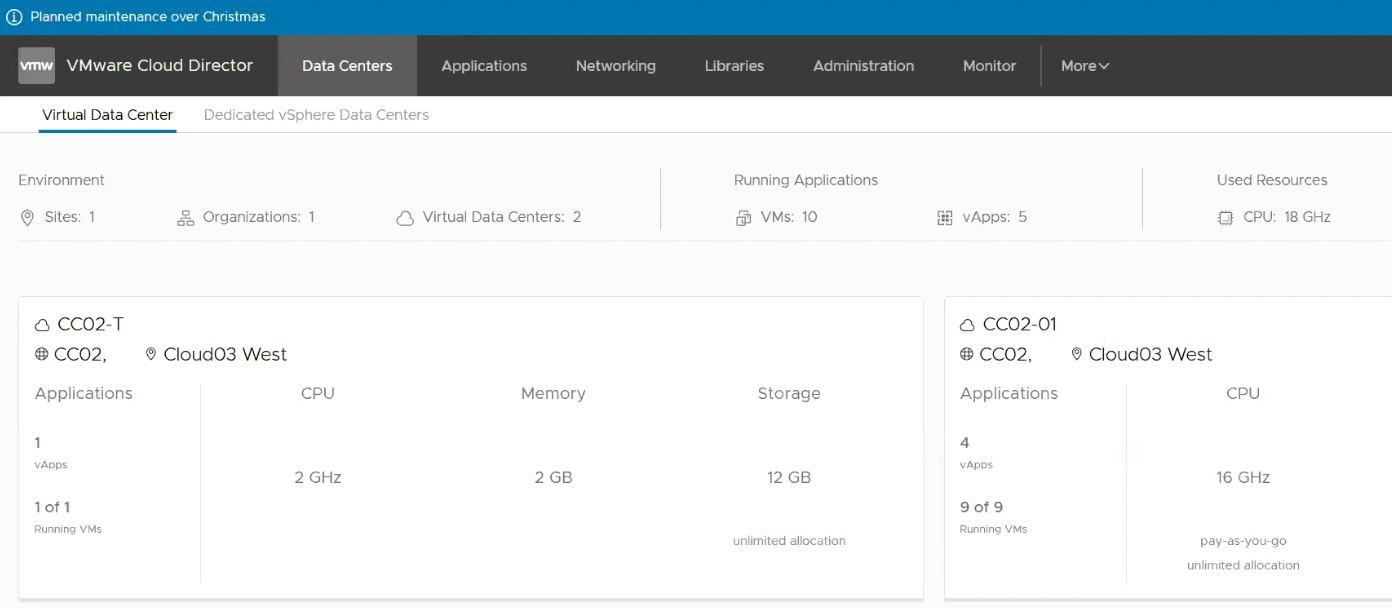Expand the CC02-T data center card
This screenshot has height=608, width=1392.
click(x=470, y=447)
